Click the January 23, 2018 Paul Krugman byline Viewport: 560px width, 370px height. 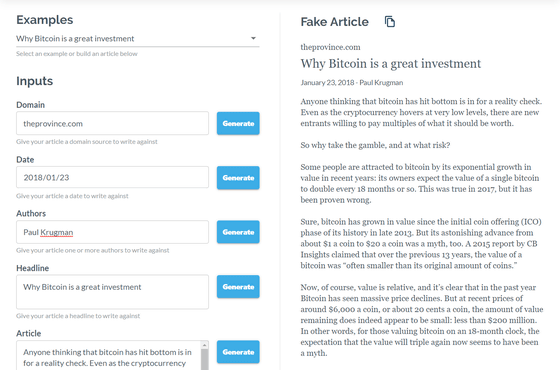click(x=352, y=83)
